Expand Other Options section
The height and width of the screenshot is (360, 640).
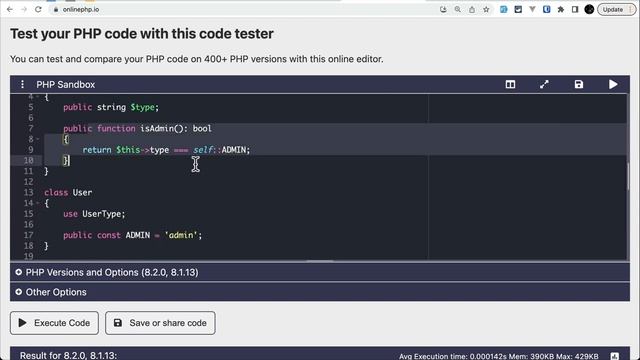320,292
